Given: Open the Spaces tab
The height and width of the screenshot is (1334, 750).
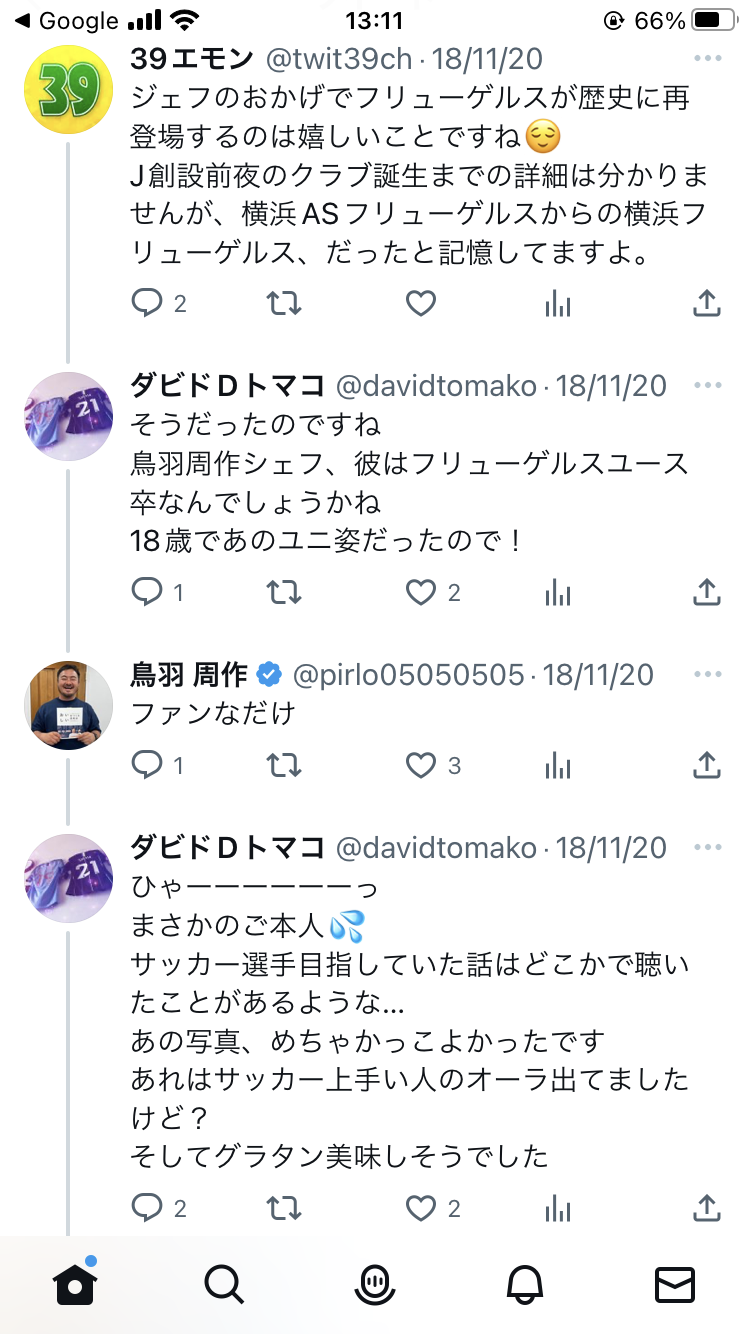Looking at the screenshot, I should (x=375, y=1284).
